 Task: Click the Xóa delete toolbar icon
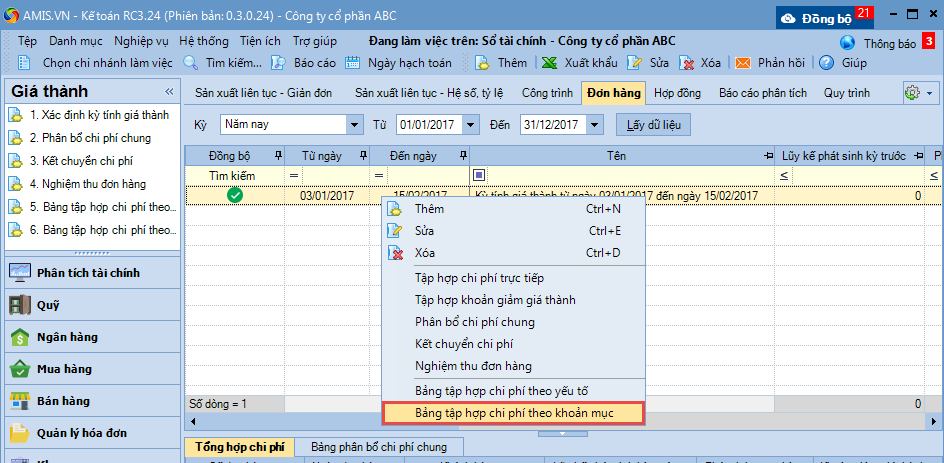[688, 62]
